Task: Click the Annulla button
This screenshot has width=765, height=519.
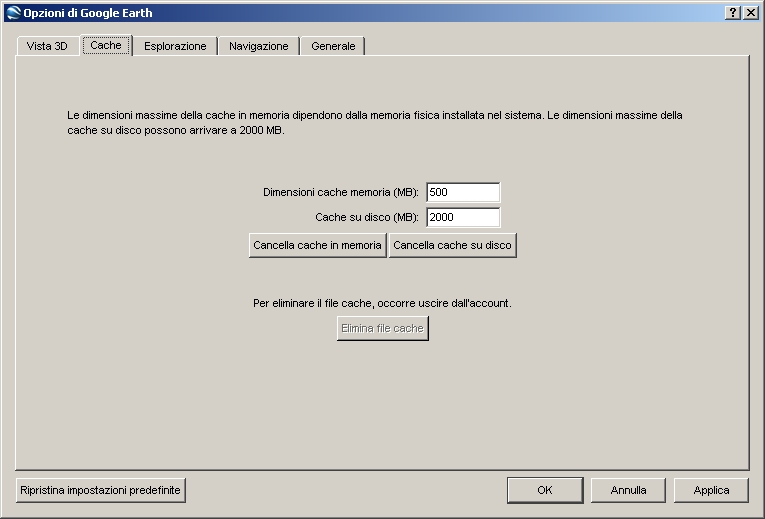Action: 628,490
